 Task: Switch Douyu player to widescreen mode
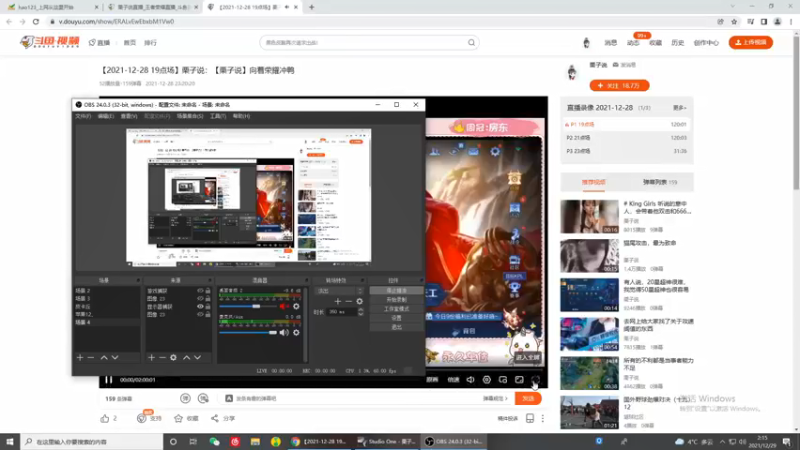519,380
